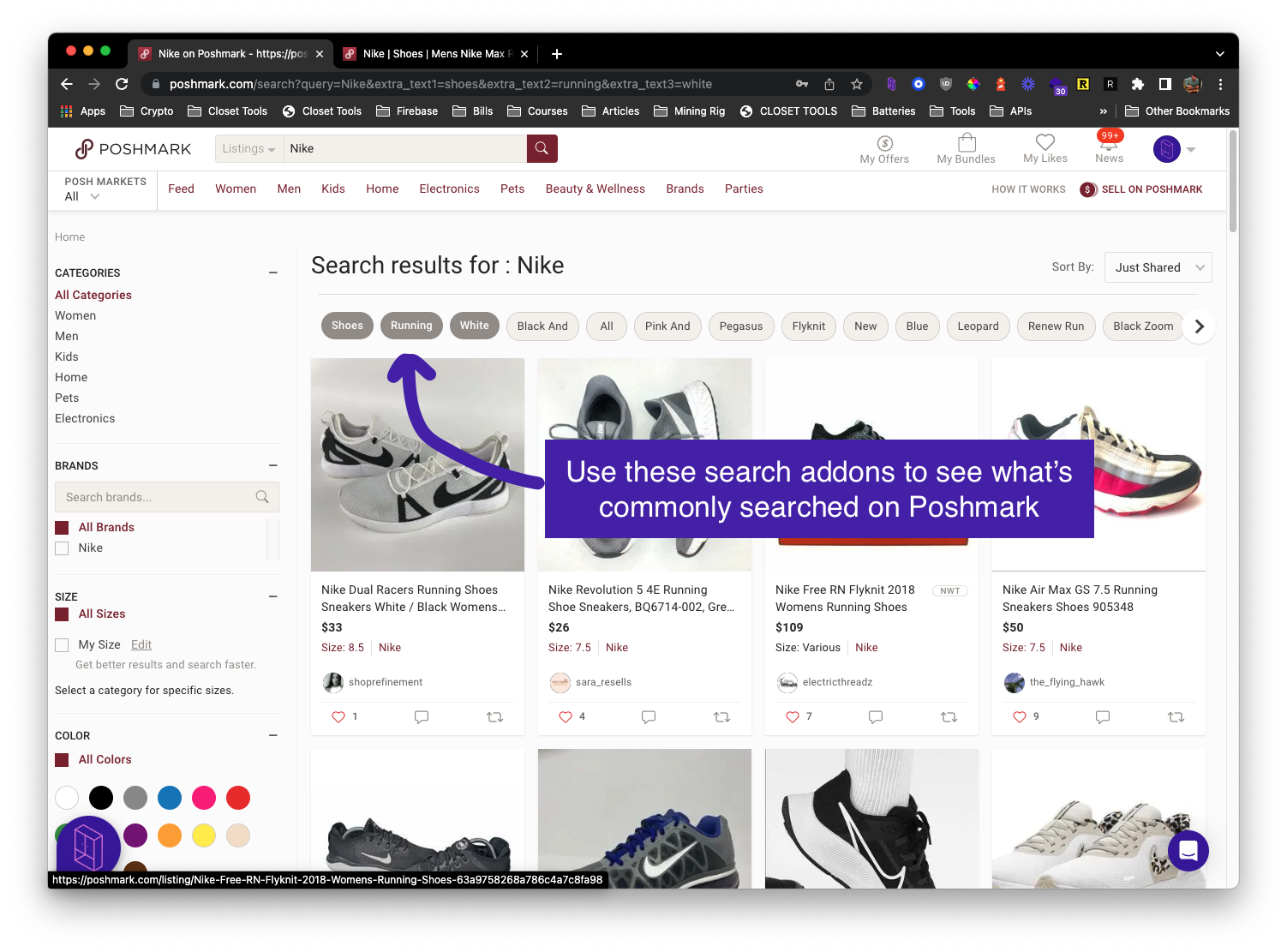This screenshot has height=952, width=1287.
Task: Comment on Nike Free RN Flyknit listing
Action: tap(876, 717)
